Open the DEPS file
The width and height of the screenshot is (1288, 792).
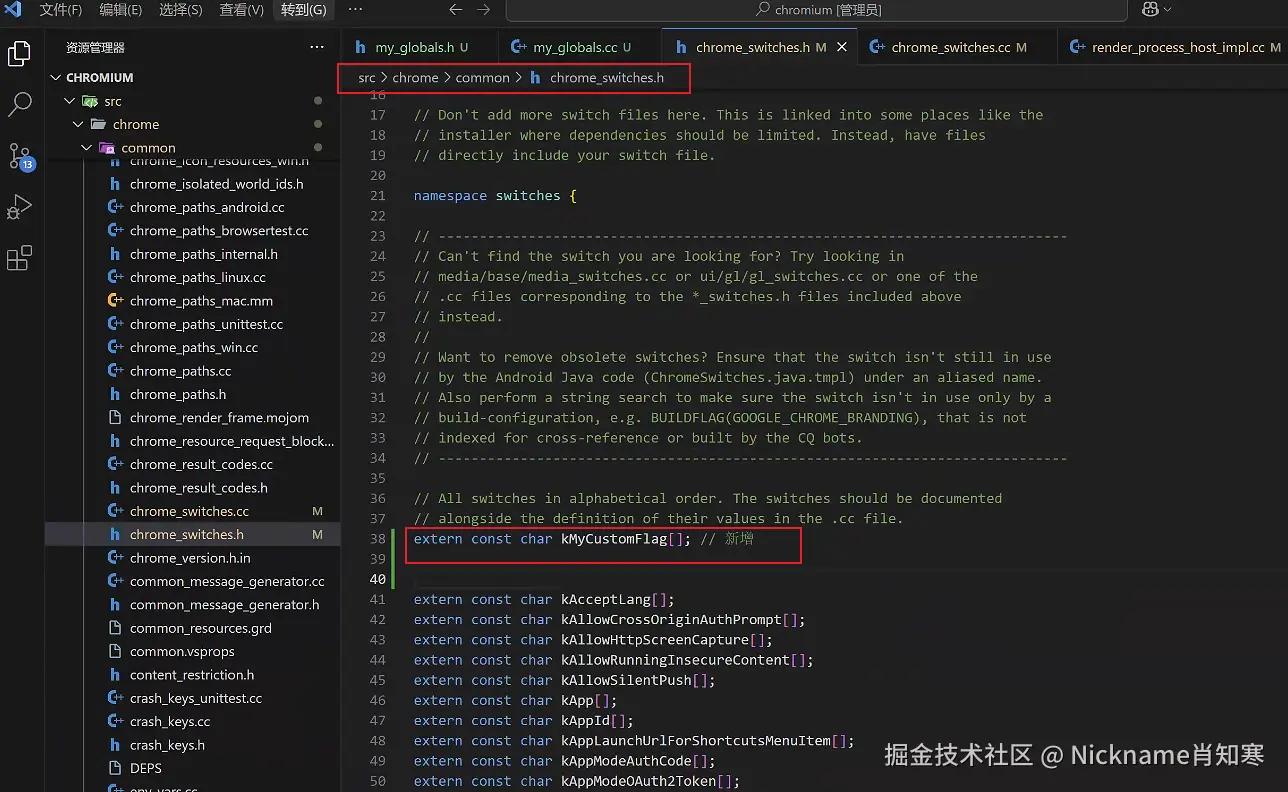tap(146, 768)
